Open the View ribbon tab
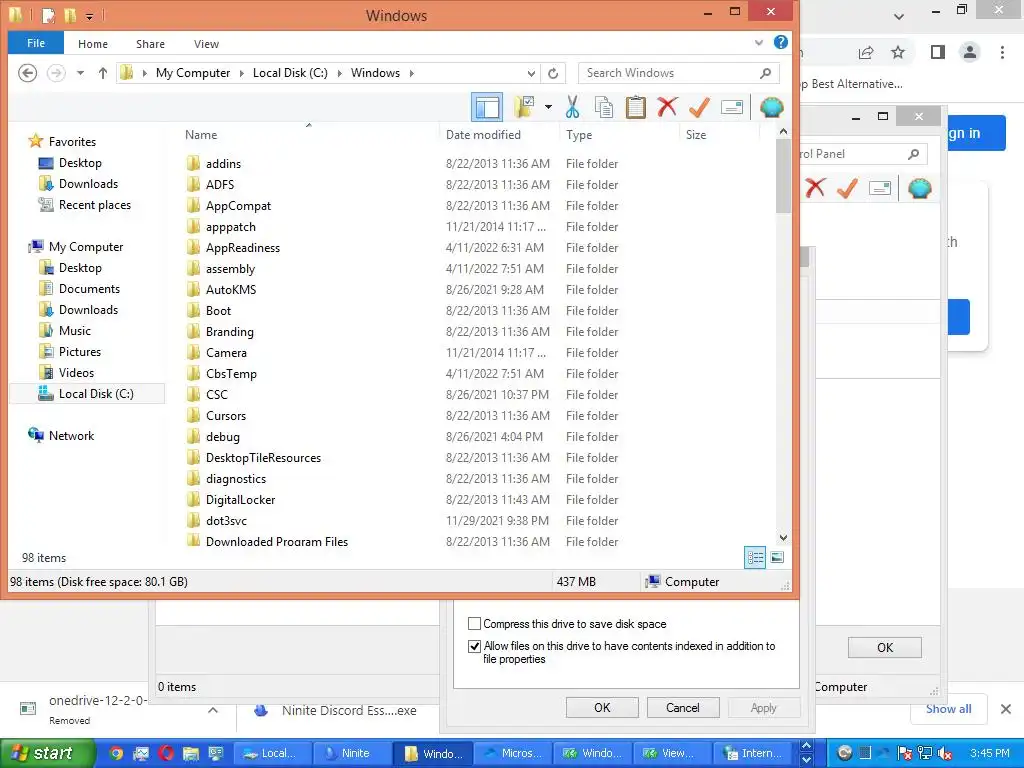This screenshot has width=1024, height=768. (206, 44)
